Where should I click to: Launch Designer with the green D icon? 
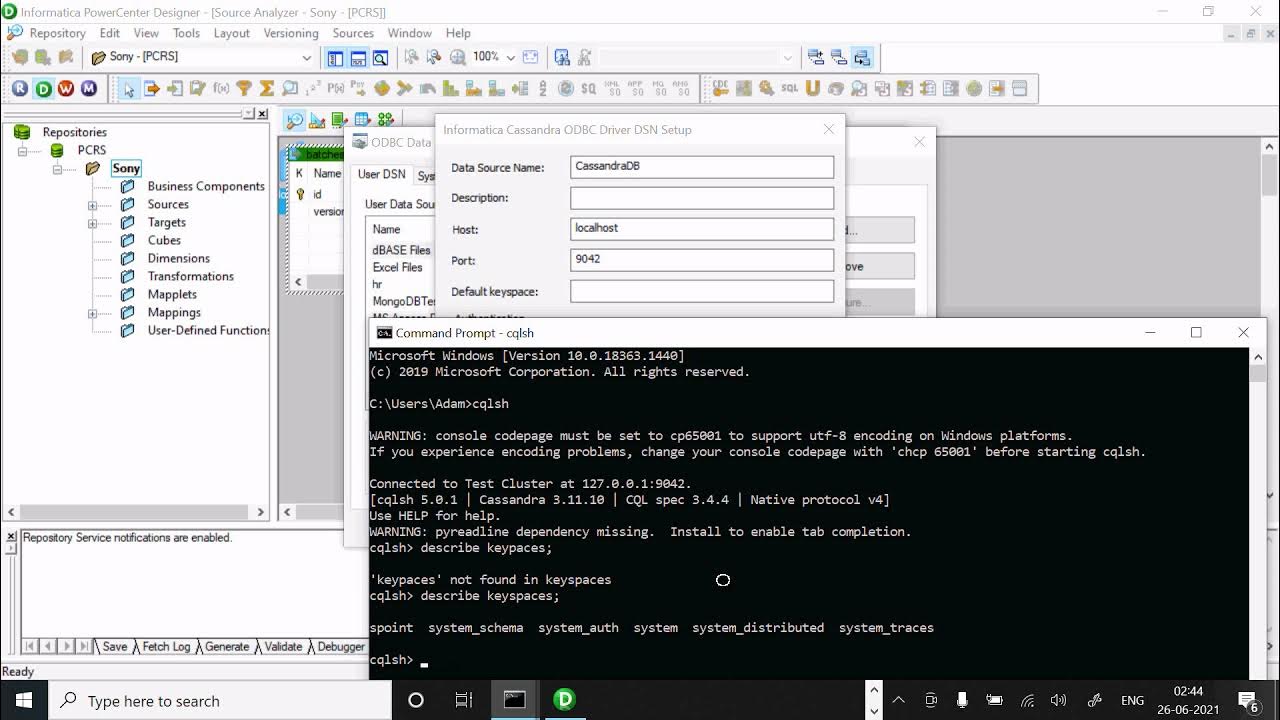(43, 89)
